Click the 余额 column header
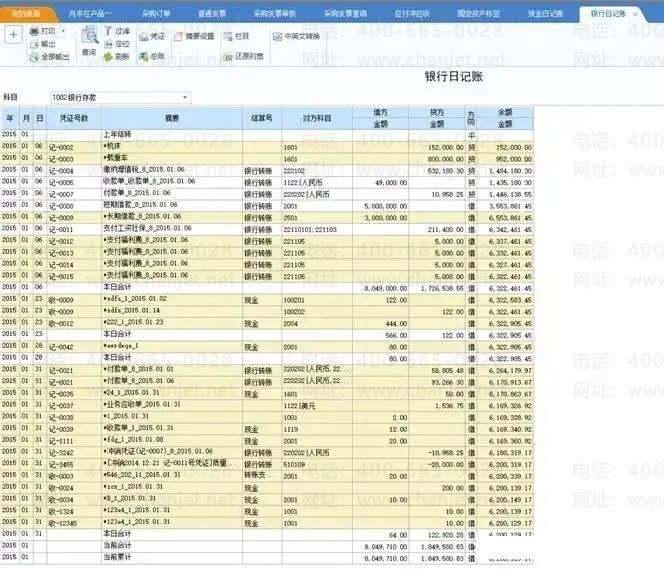Screen dimensions: 664x569 tap(505, 112)
